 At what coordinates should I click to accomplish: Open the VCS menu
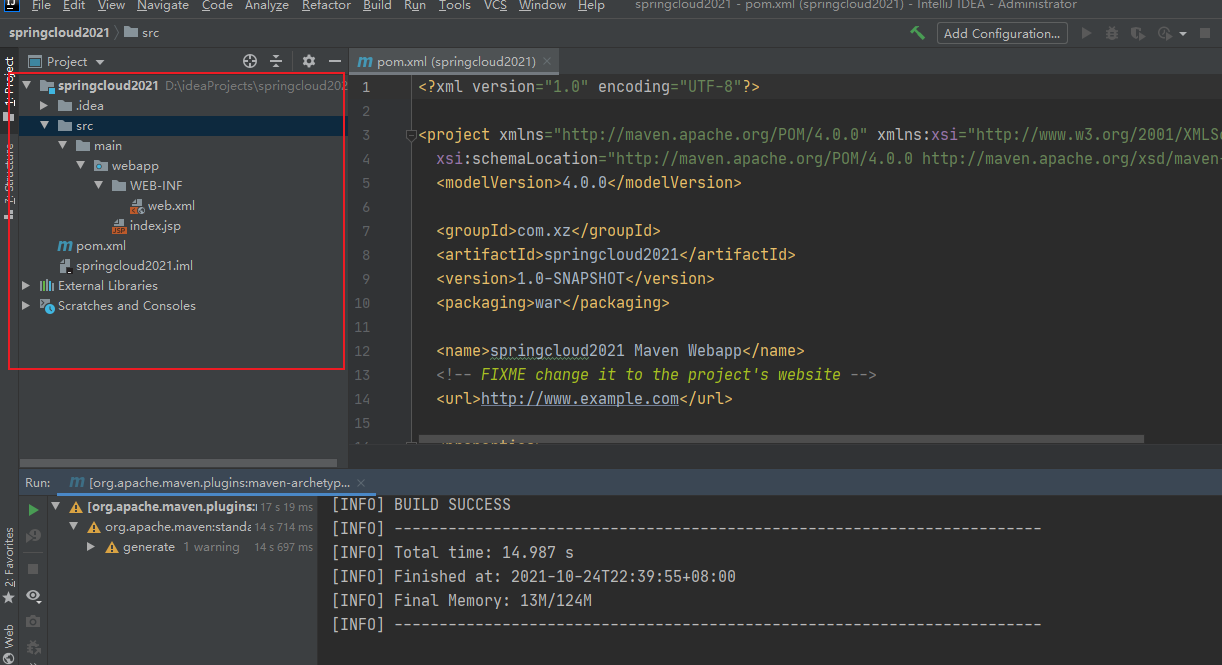[x=495, y=6]
